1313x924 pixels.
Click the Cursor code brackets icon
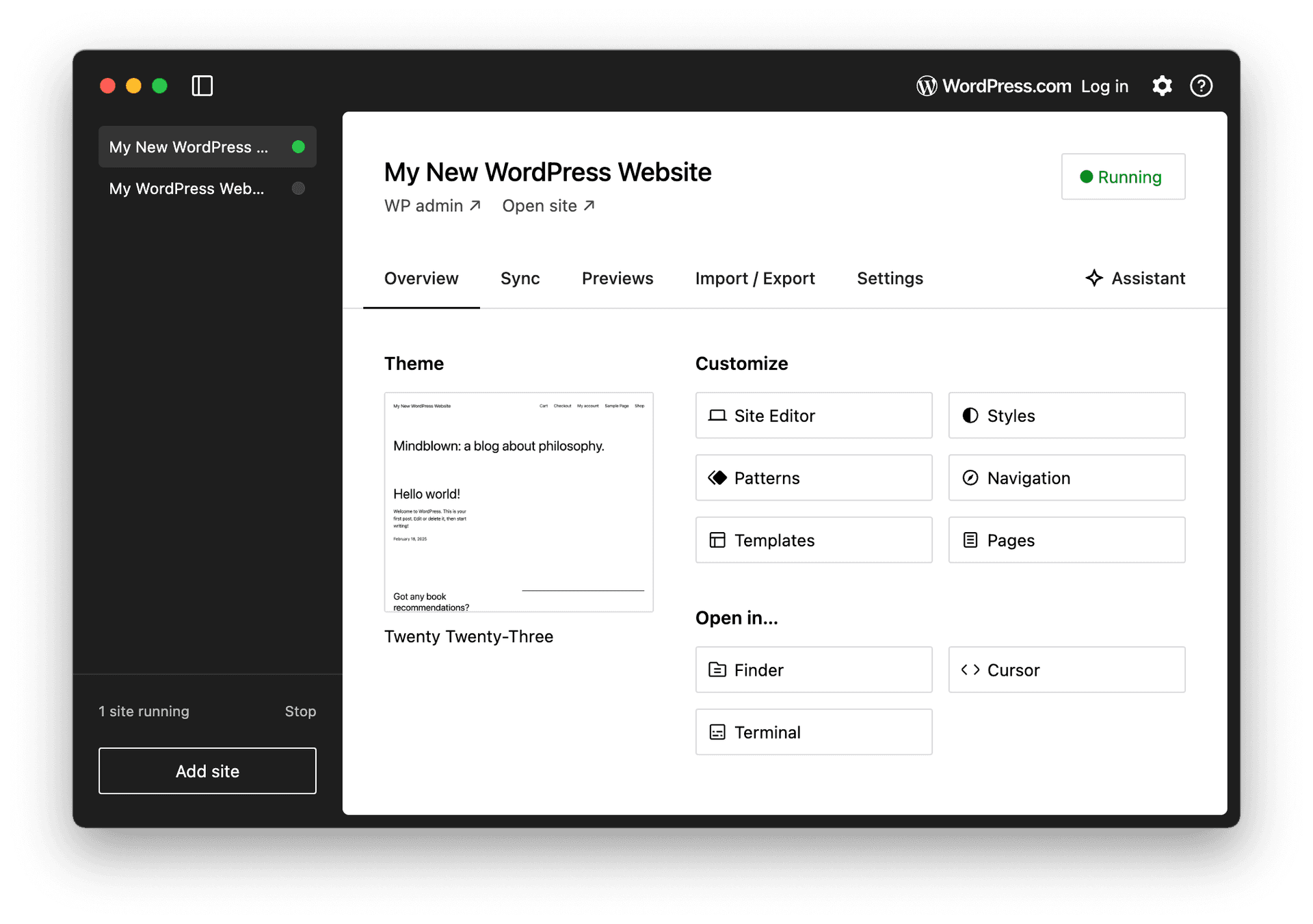(970, 670)
